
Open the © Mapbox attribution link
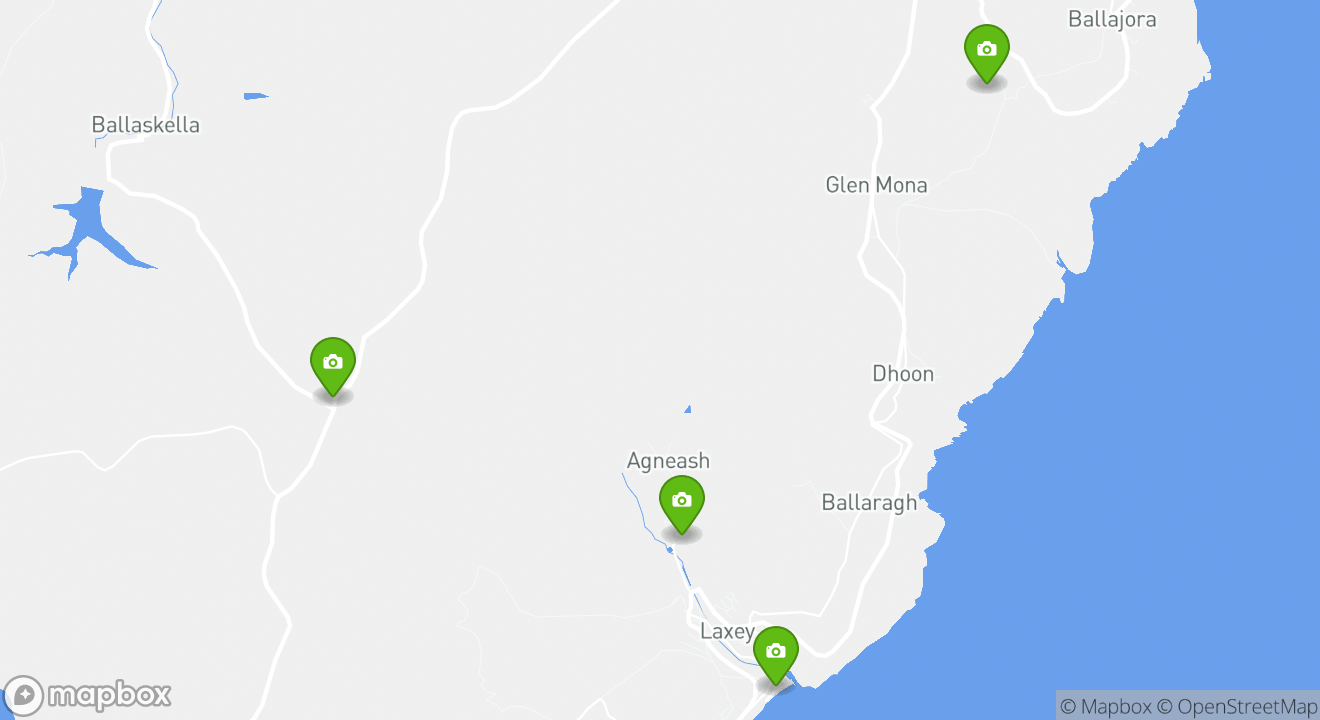click(1105, 706)
